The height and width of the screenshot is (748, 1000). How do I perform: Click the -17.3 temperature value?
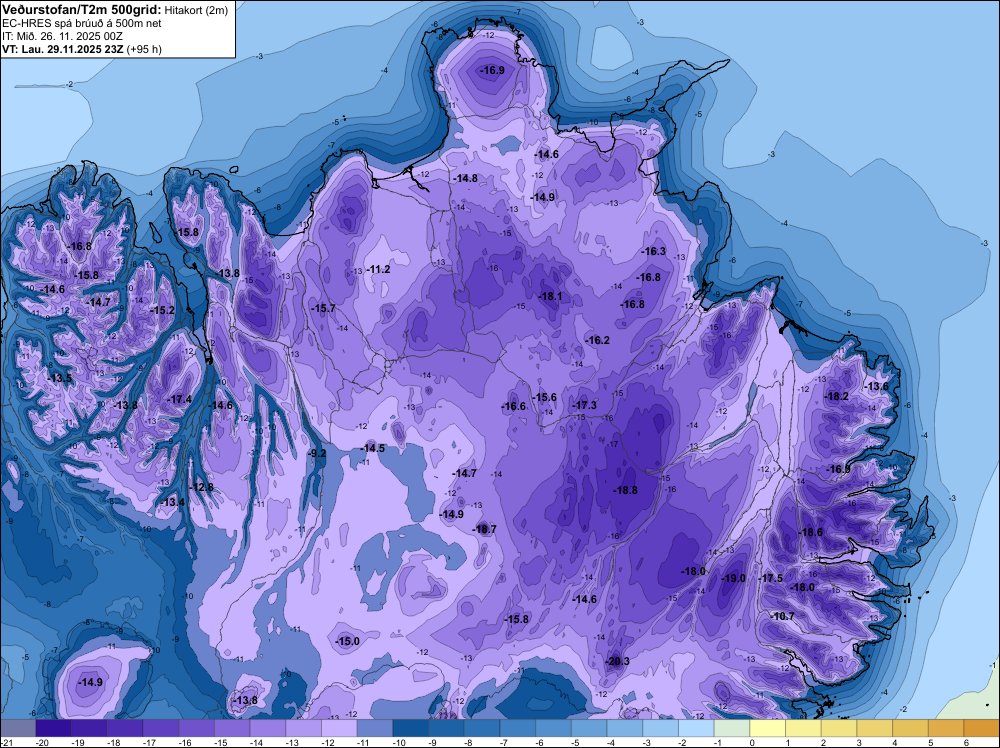pos(584,406)
